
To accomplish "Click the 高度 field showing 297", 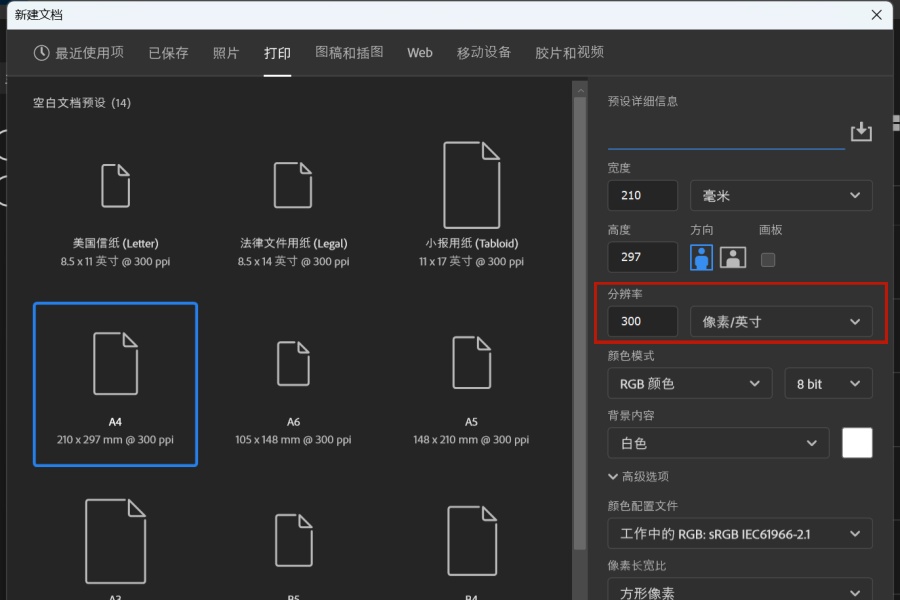I will (642, 257).
